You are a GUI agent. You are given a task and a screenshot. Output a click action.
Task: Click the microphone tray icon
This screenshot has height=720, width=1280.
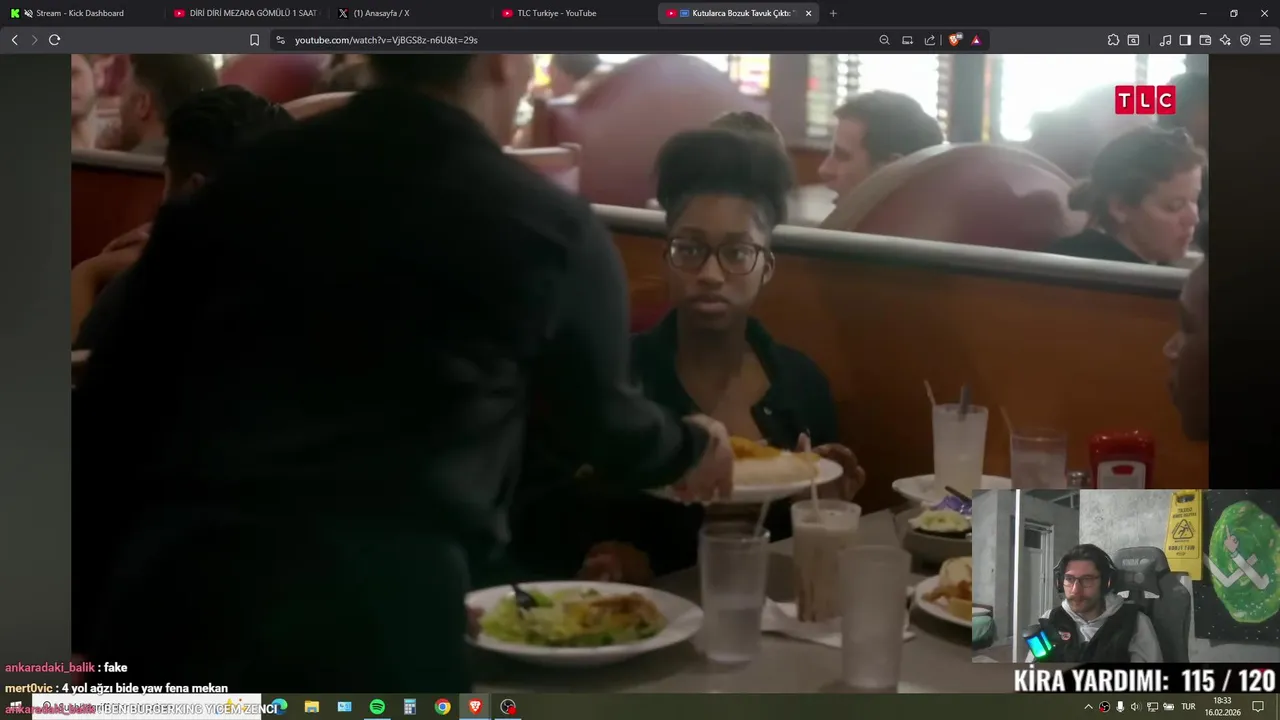click(x=1120, y=707)
